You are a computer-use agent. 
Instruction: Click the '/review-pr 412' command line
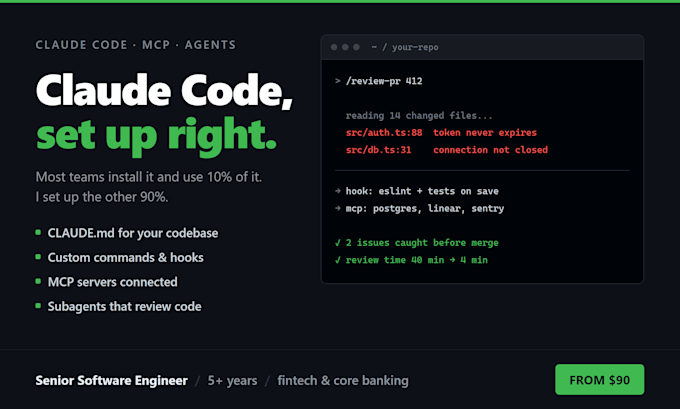coord(384,81)
